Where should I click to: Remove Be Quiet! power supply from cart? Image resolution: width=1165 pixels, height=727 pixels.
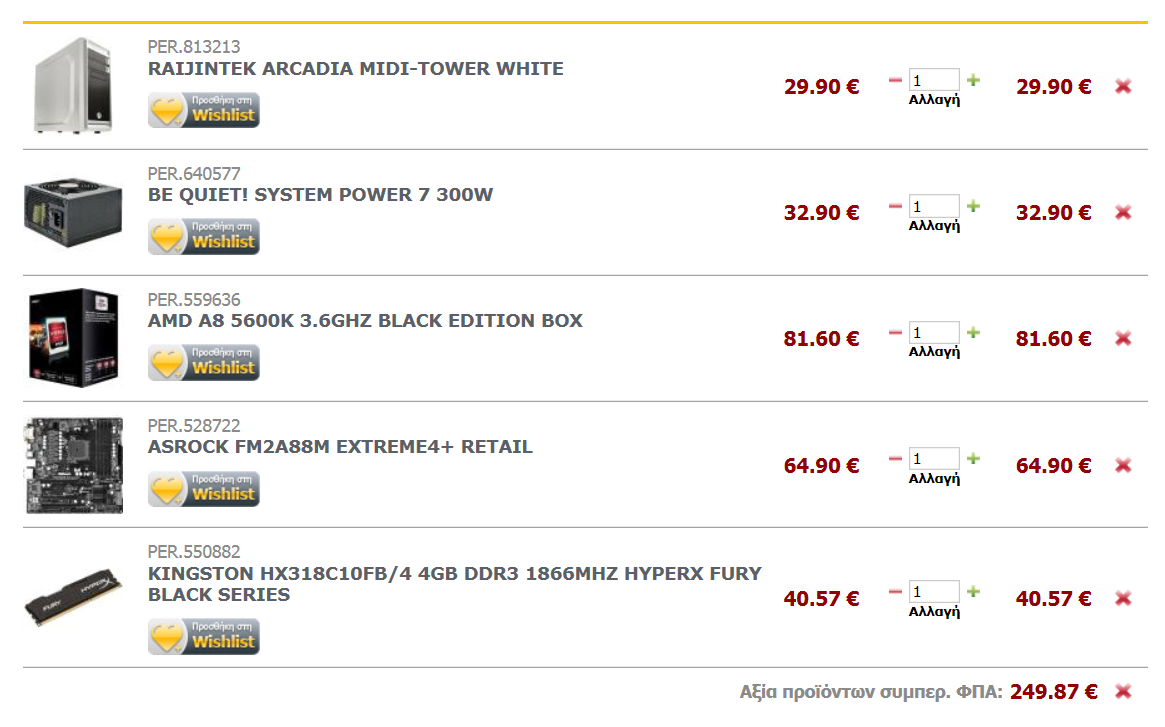(1123, 213)
